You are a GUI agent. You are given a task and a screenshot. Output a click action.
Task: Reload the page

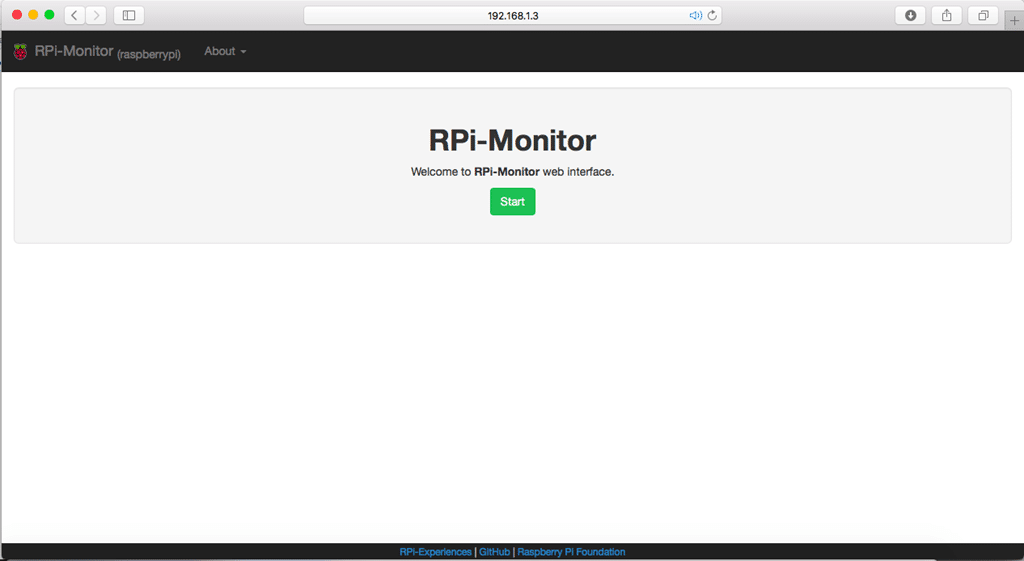click(712, 16)
